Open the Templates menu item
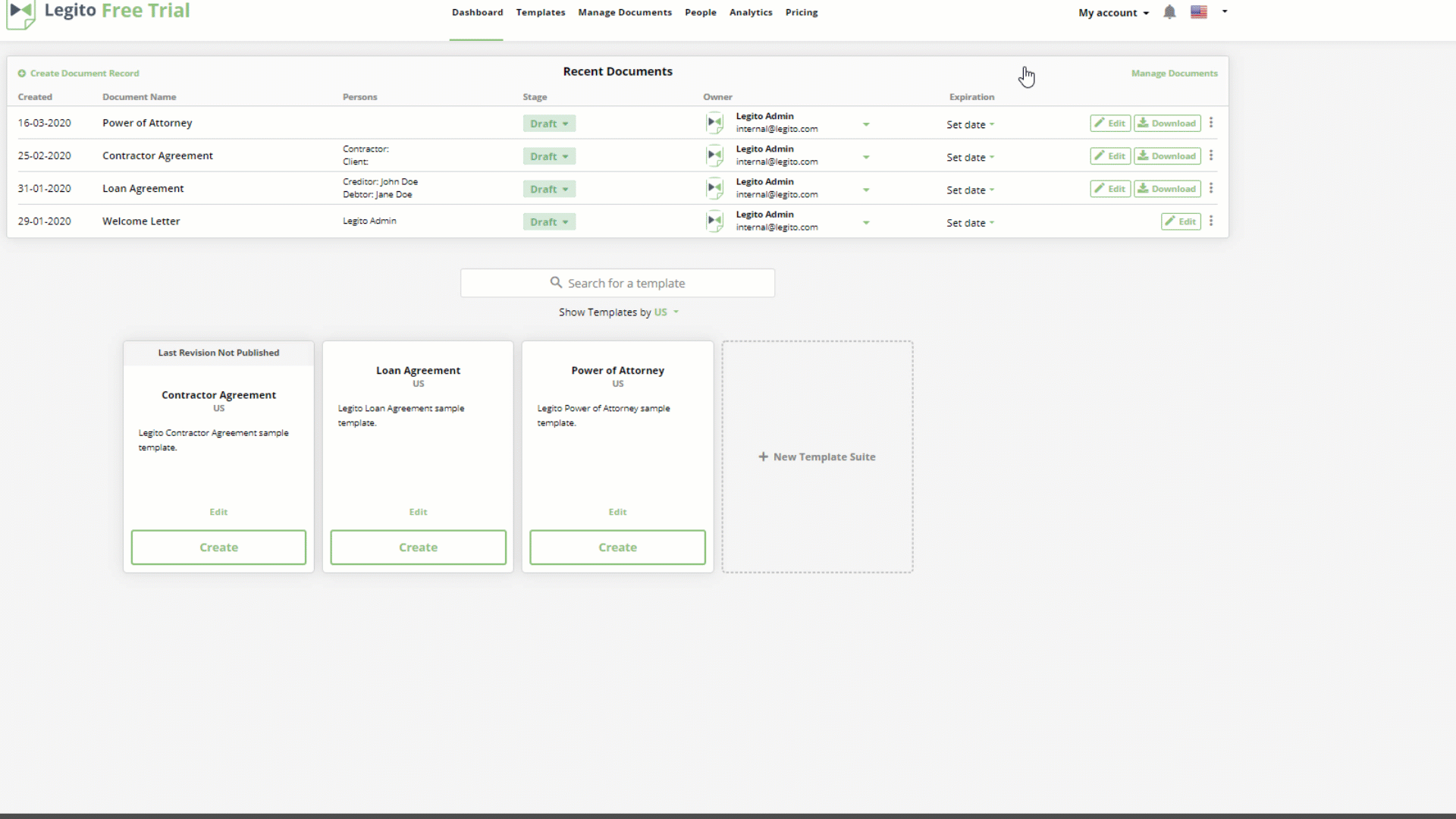The width and height of the screenshot is (1456, 819). 541,13
